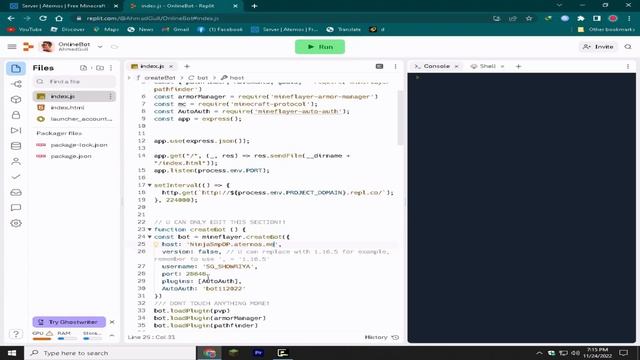Screen dimensions: 640x360
Task: Select the index.js editor tab
Action: (151, 66)
